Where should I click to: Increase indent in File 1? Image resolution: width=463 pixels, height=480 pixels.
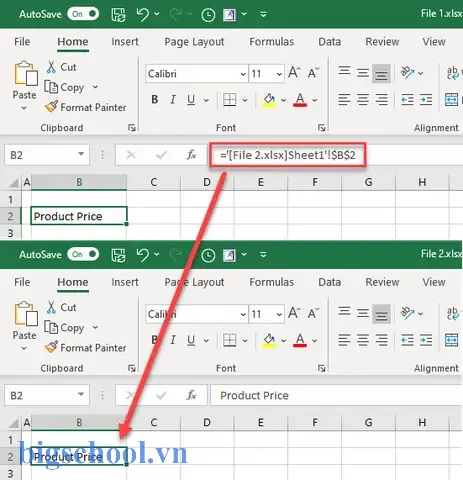[x=426, y=100]
